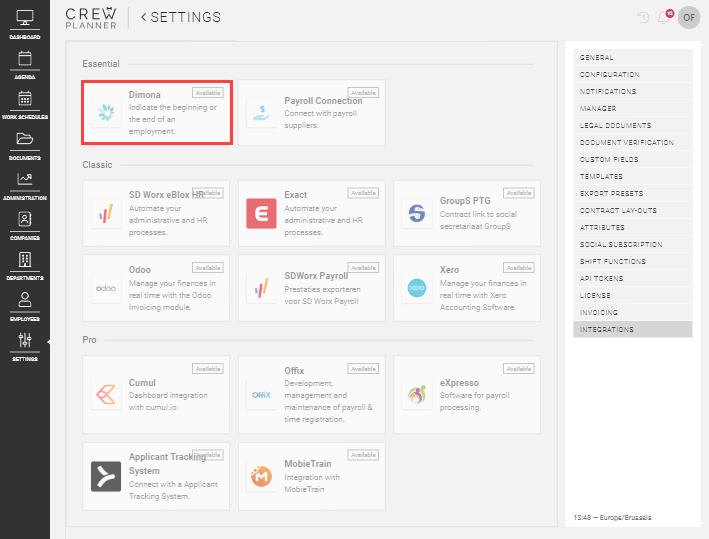The height and width of the screenshot is (539, 709).
Task: Open the OF user avatar menu
Action: 688,17
